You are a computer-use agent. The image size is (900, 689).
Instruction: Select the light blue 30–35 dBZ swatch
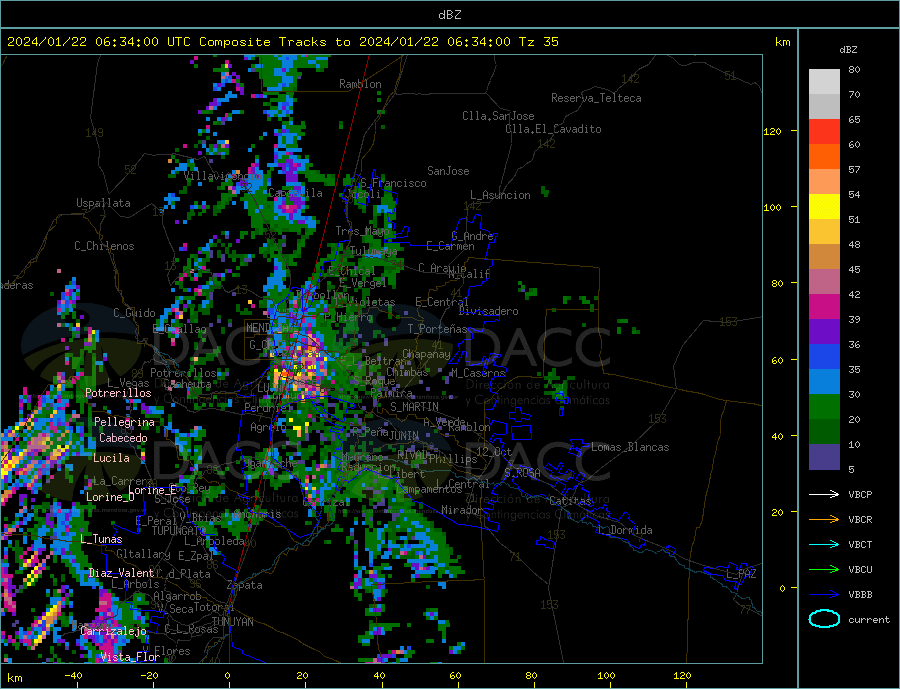(x=824, y=382)
